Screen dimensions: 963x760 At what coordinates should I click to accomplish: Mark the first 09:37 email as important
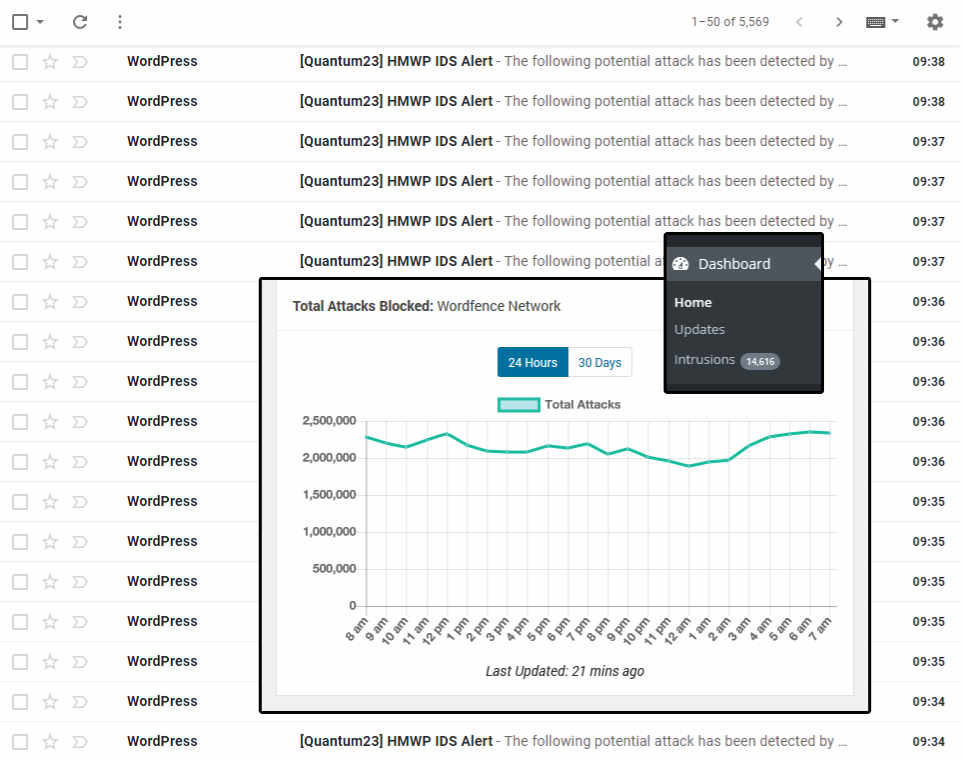tap(80, 141)
